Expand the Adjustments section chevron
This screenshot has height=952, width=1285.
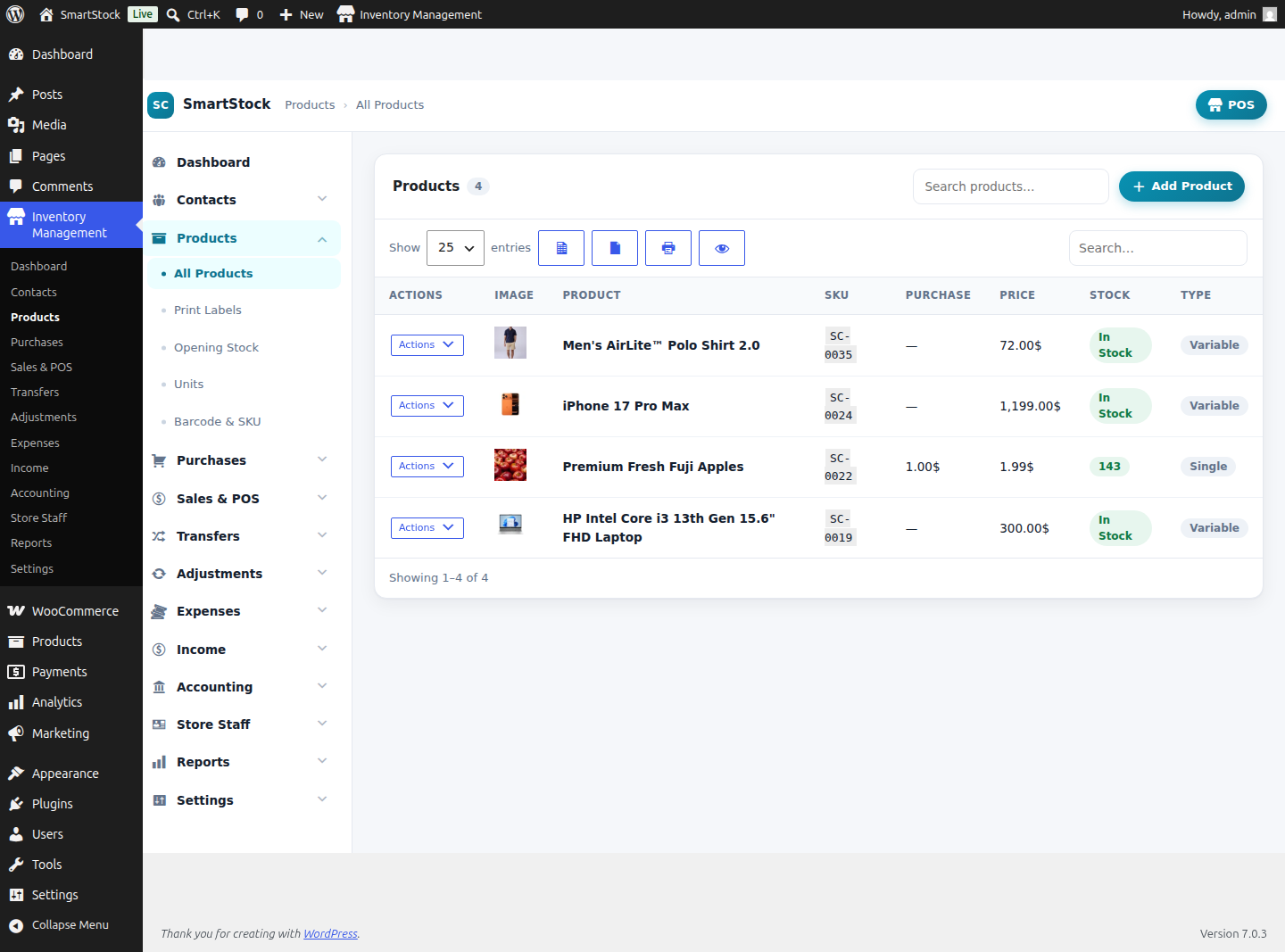[x=322, y=573]
